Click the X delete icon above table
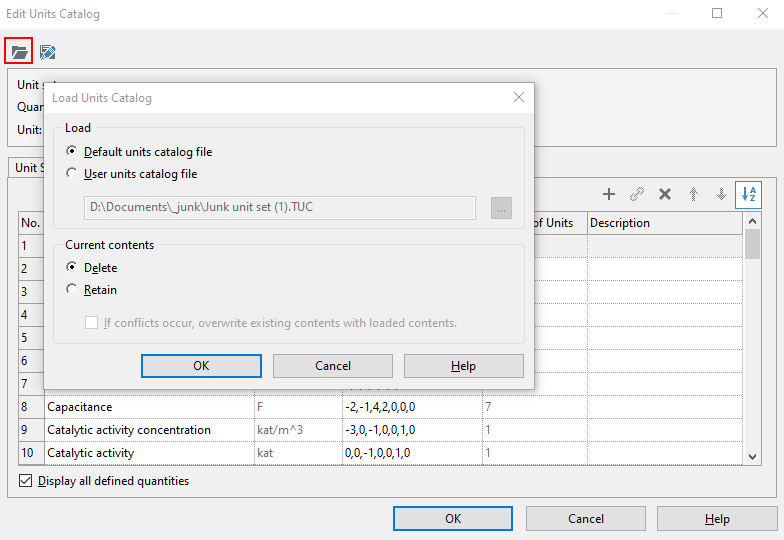The image size is (784, 540). 664,194
